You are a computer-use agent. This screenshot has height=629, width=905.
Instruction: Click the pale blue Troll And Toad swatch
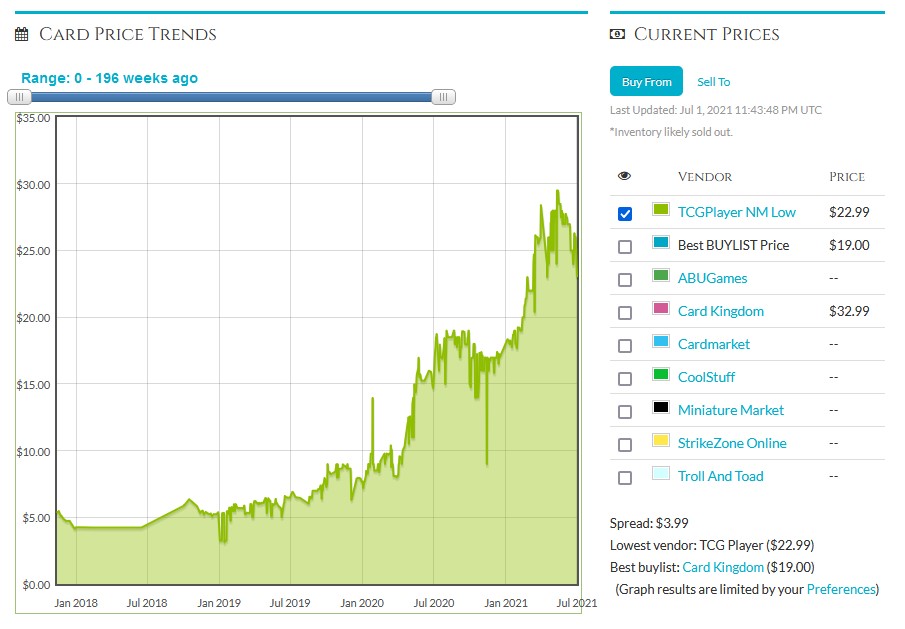pyautogui.click(x=660, y=473)
